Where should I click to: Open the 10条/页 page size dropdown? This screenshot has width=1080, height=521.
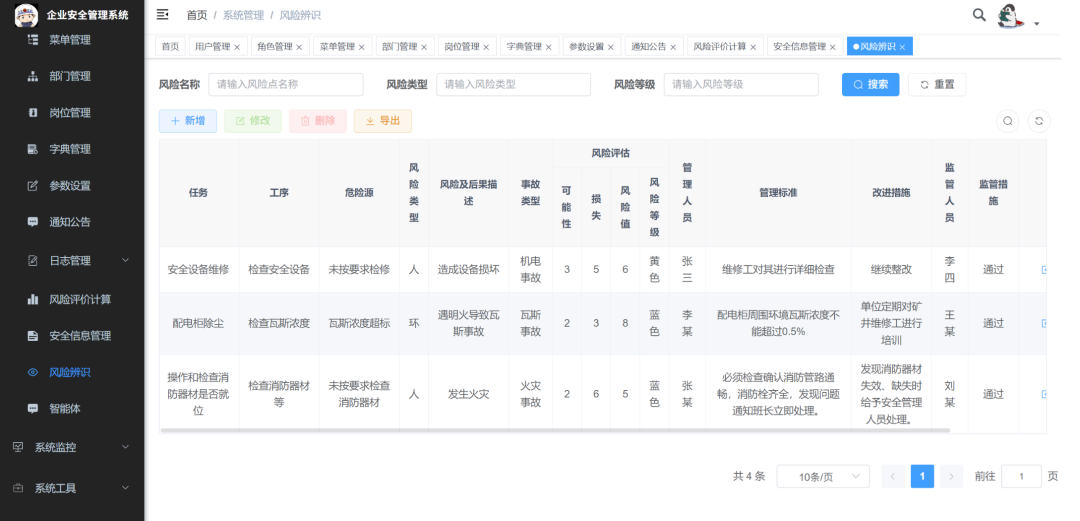point(823,476)
